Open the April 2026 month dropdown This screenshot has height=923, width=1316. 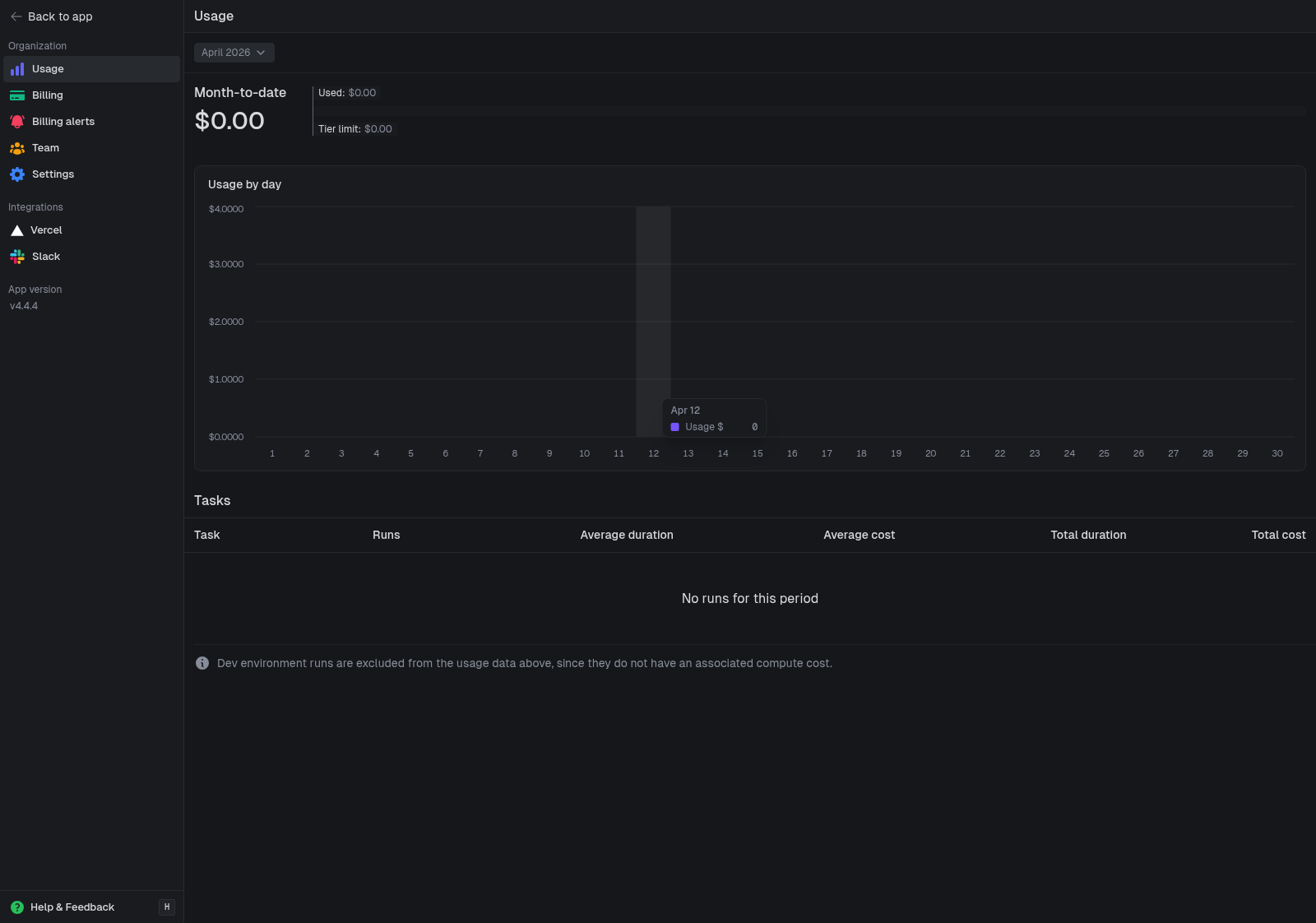234,53
